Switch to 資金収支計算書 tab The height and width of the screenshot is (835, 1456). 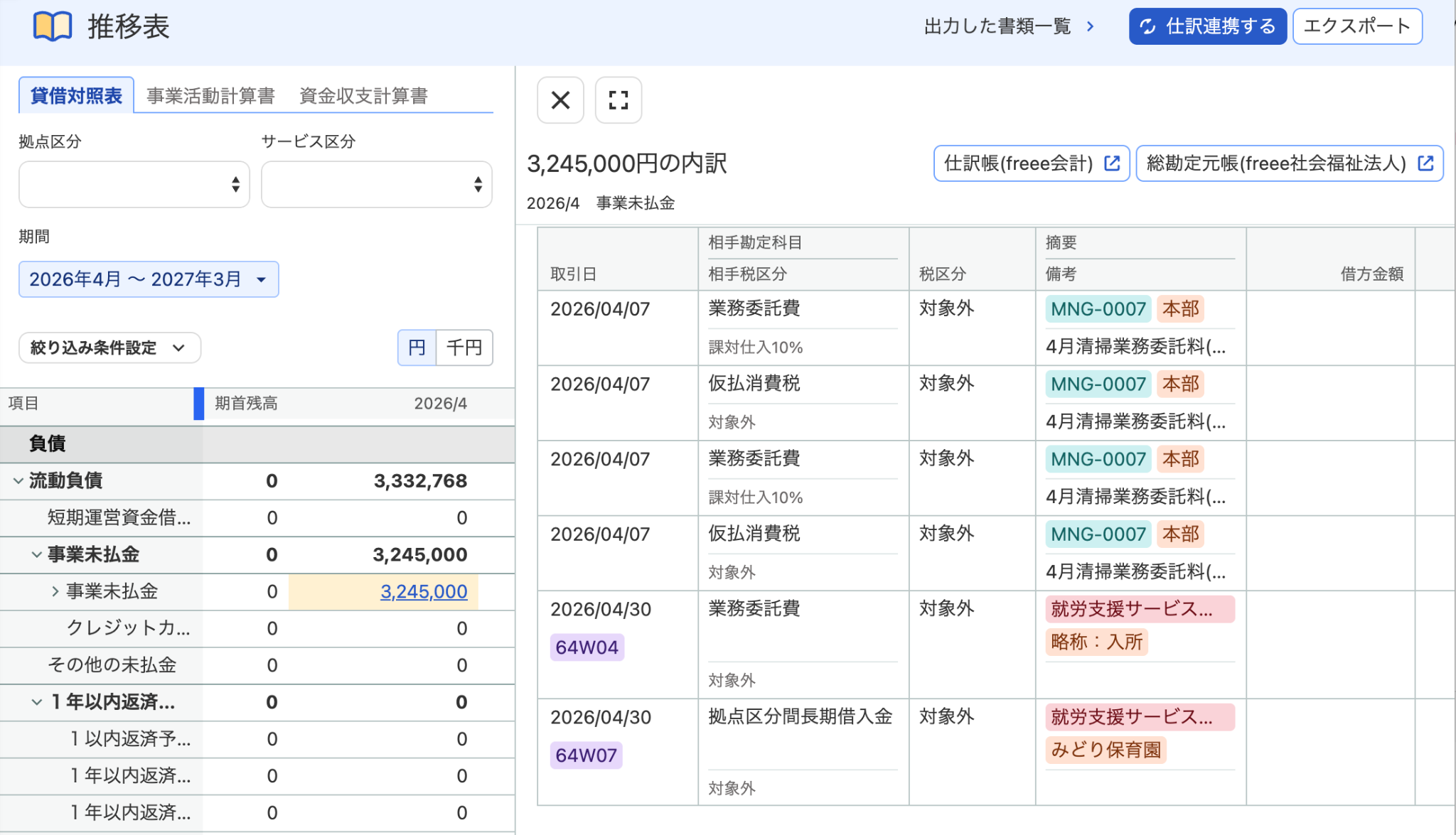363,95
